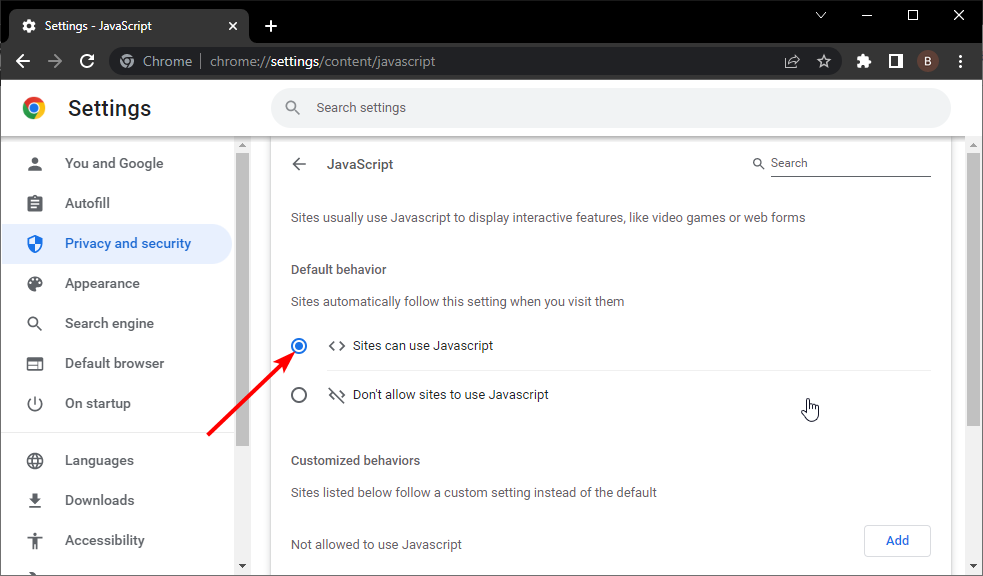Click the globe icon for Languages

pos(35,461)
